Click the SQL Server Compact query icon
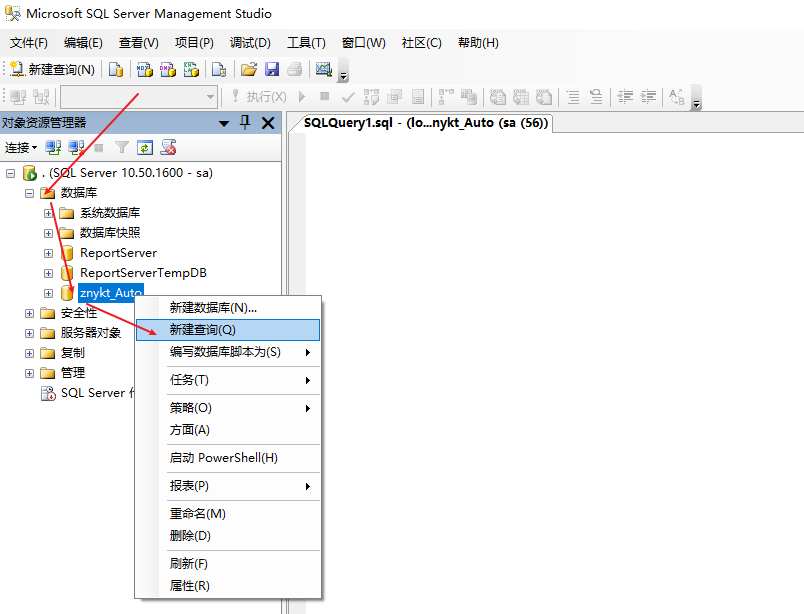This screenshot has height=614, width=804. [x=219, y=69]
